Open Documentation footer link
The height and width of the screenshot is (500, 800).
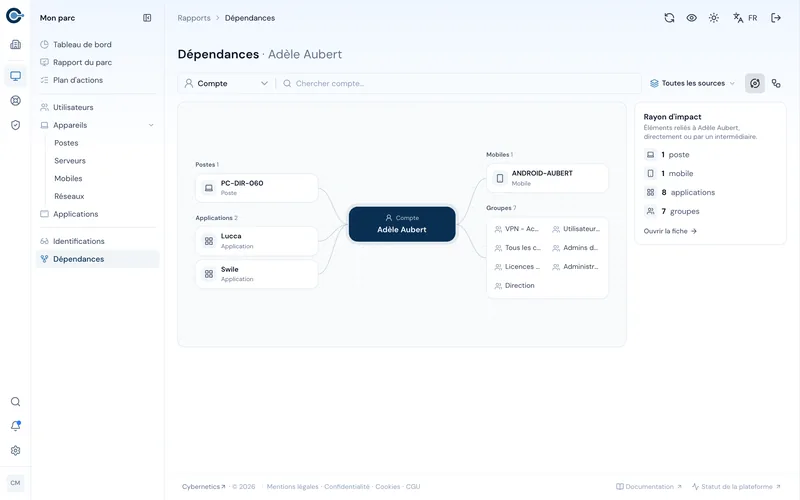click(649, 487)
